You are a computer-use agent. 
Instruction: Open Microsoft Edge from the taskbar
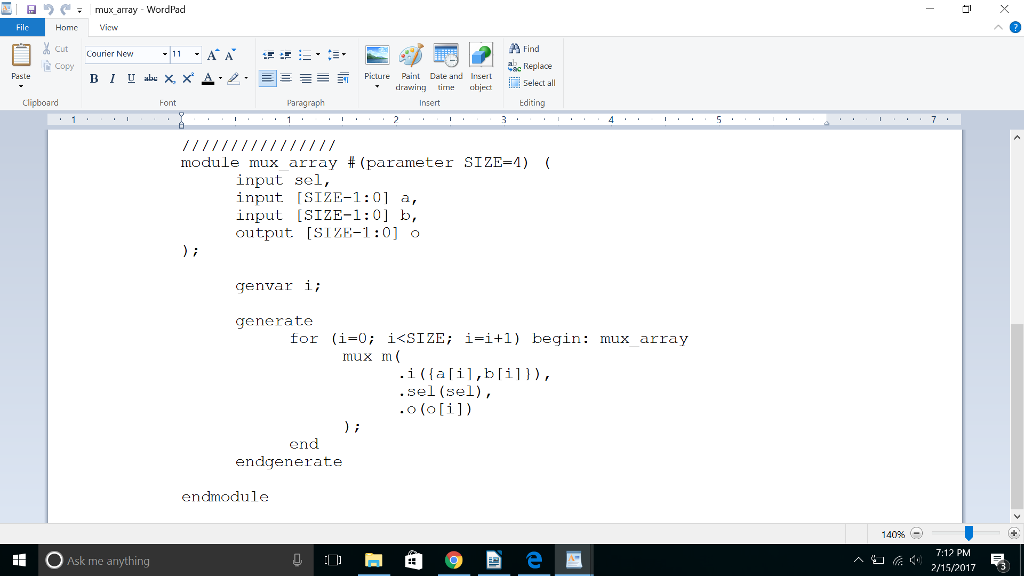pyautogui.click(x=533, y=560)
